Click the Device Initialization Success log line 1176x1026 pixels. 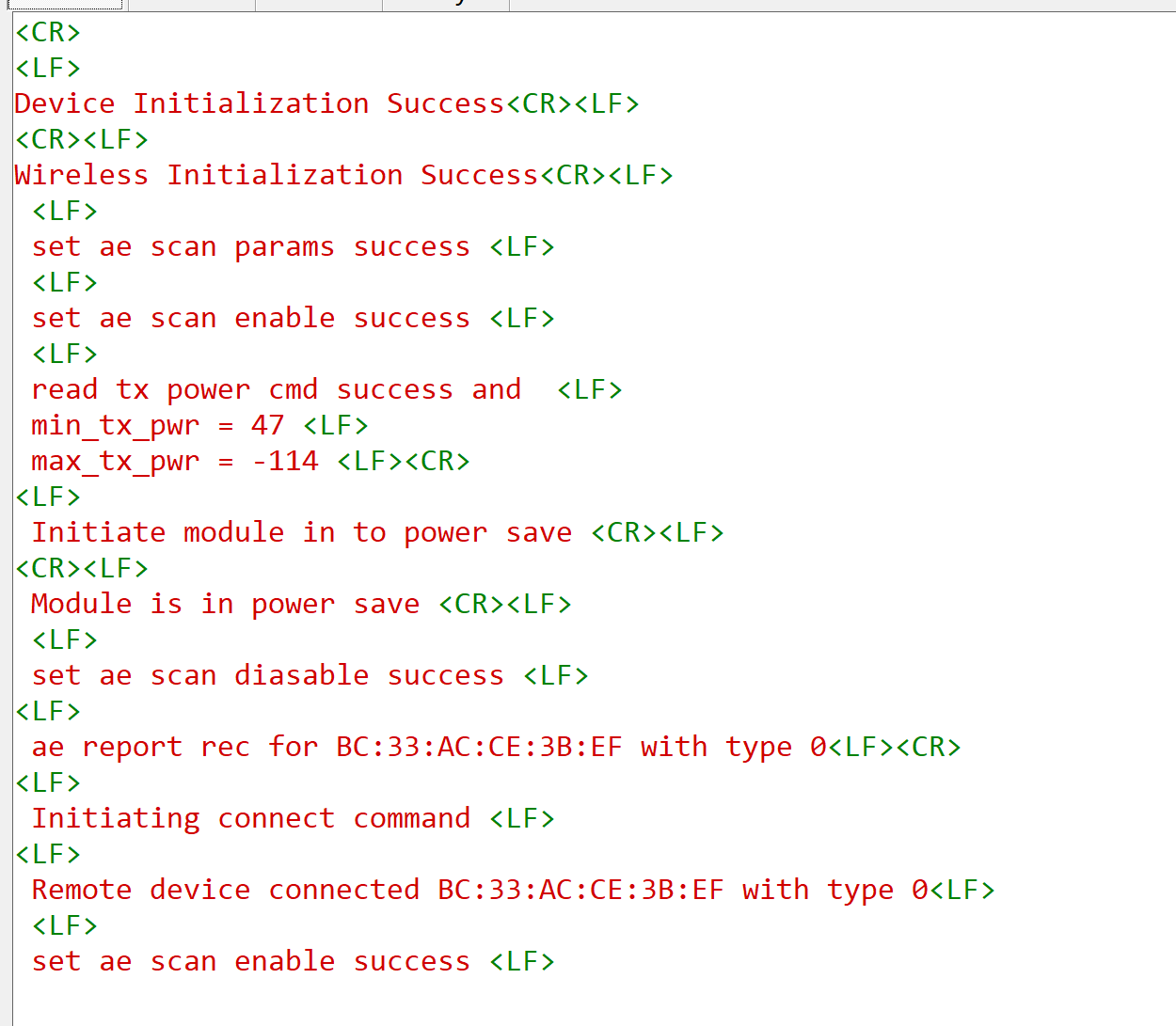[x=259, y=103]
